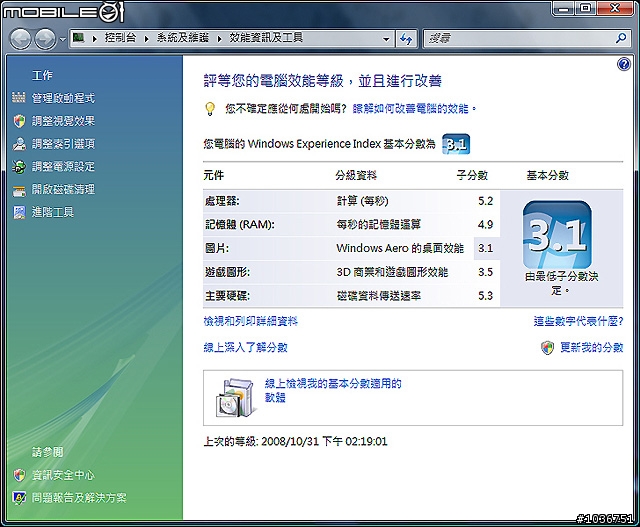
Task: Click the Forward navigation arrow button
Action: pos(45,39)
